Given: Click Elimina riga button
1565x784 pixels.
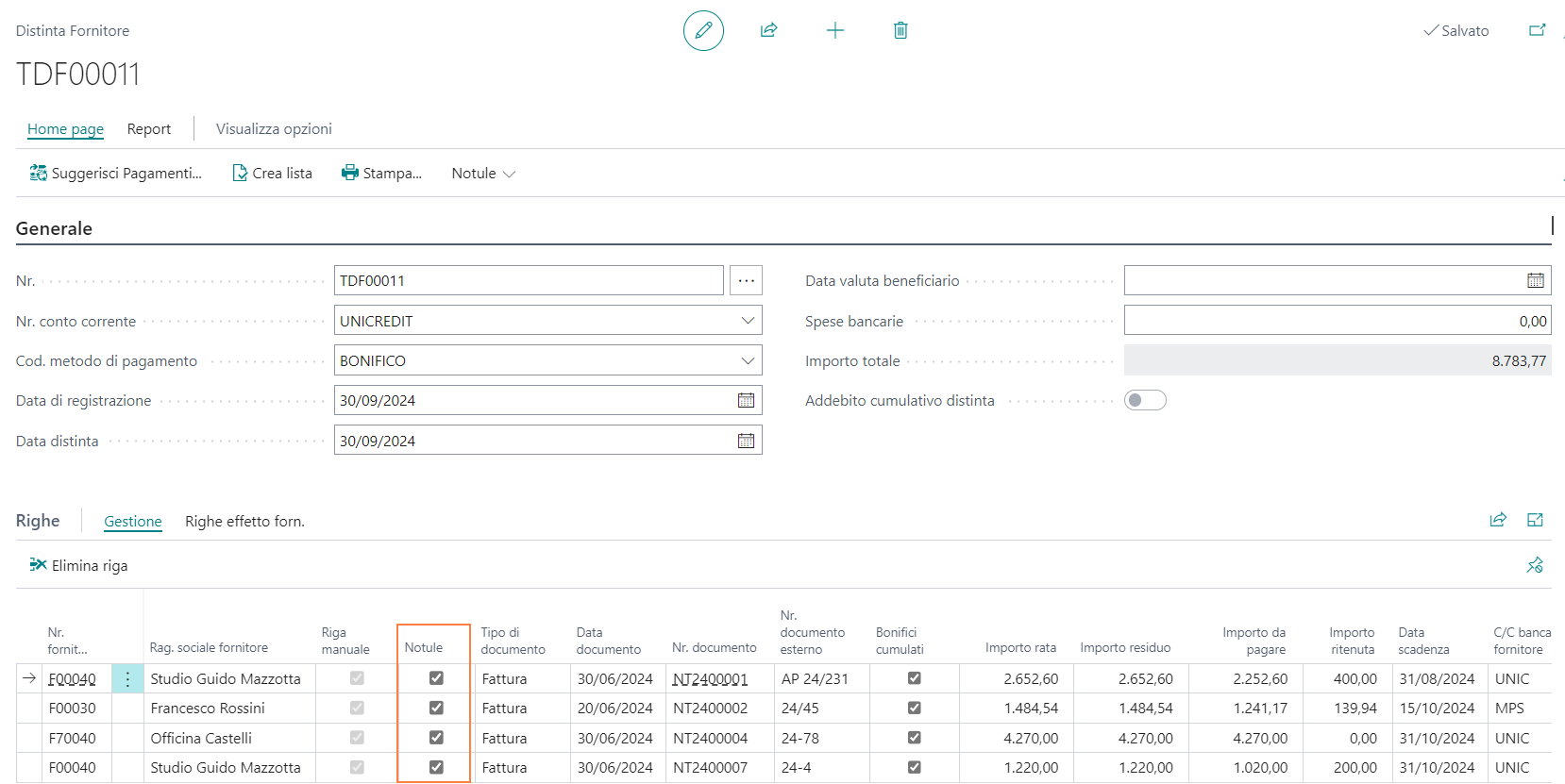Looking at the screenshot, I should (79, 566).
